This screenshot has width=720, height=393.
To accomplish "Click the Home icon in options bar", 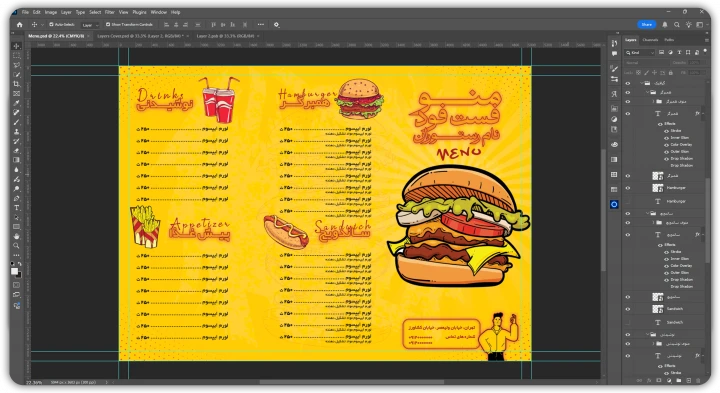I will point(19,25).
